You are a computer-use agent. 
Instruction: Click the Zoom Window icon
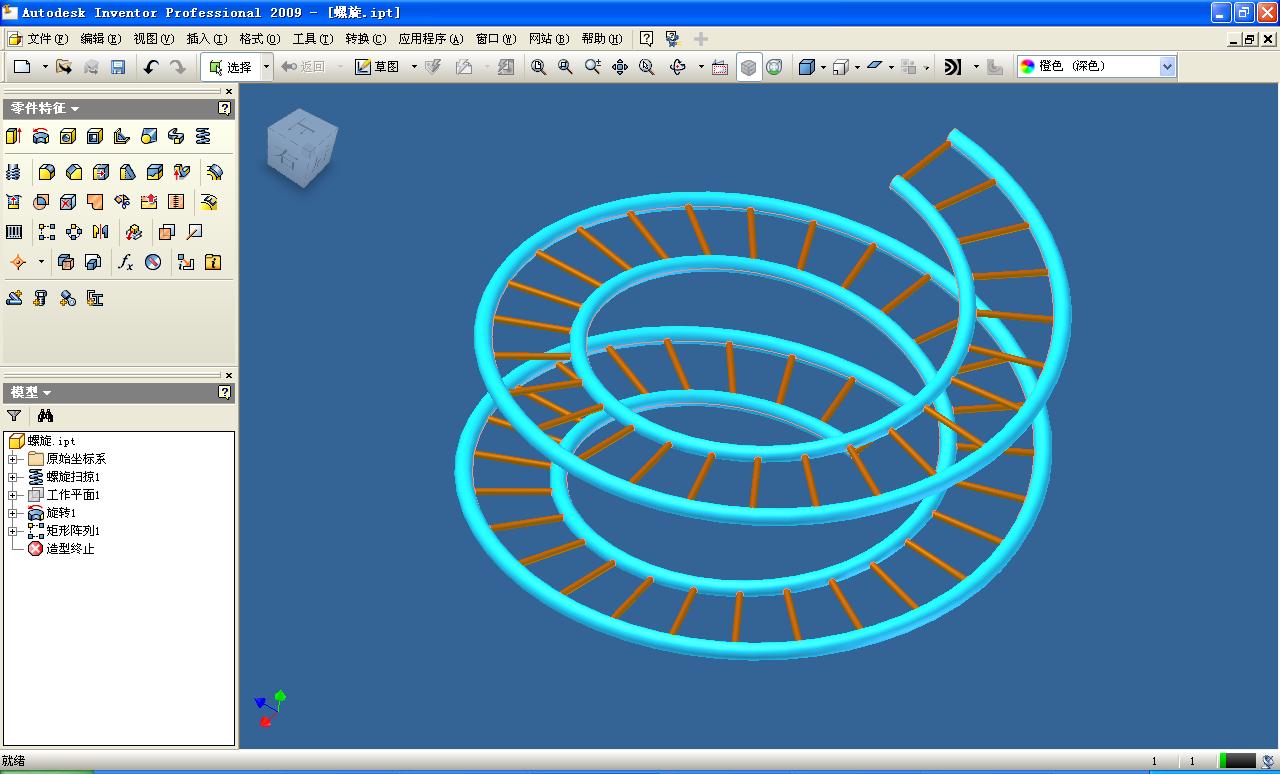566,67
